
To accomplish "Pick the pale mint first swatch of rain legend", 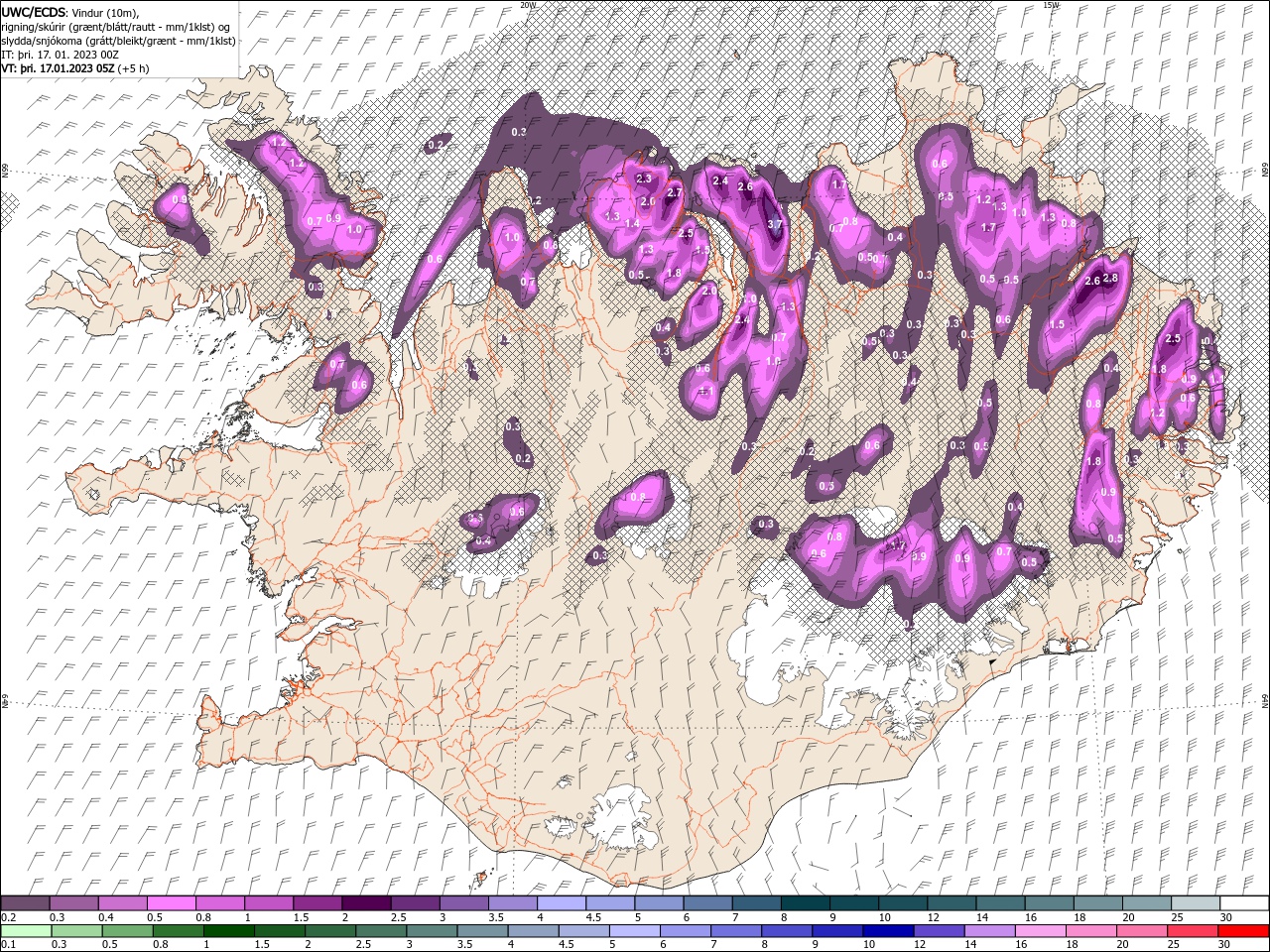I will point(26,931).
